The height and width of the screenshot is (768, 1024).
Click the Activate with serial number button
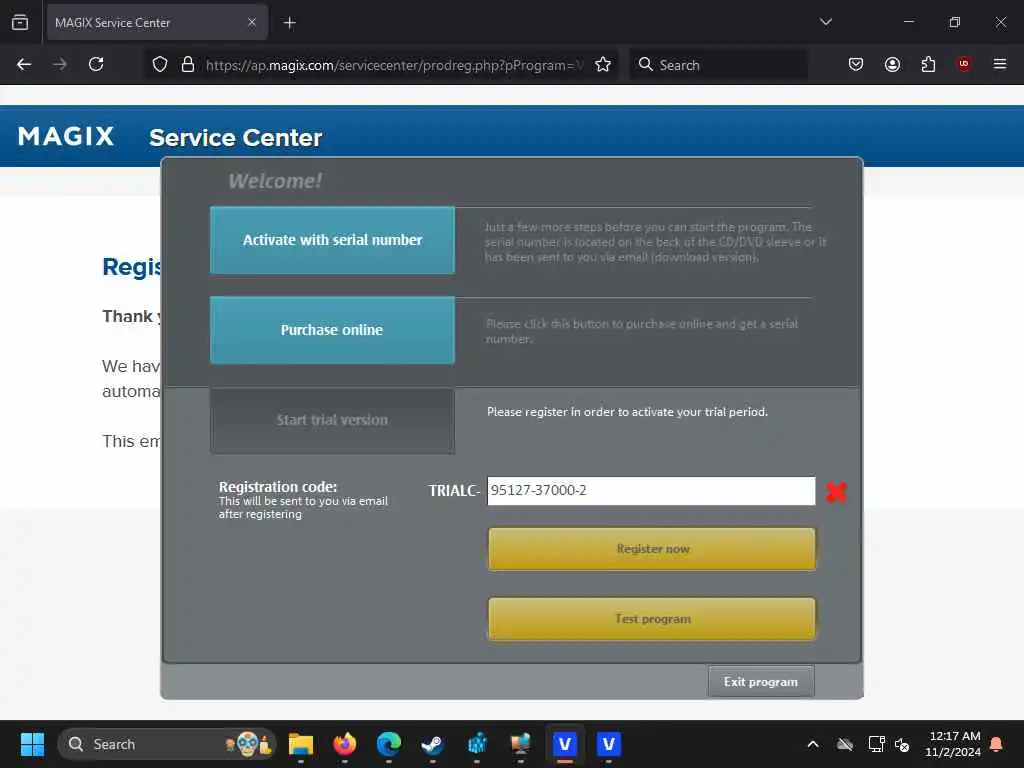click(332, 240)
